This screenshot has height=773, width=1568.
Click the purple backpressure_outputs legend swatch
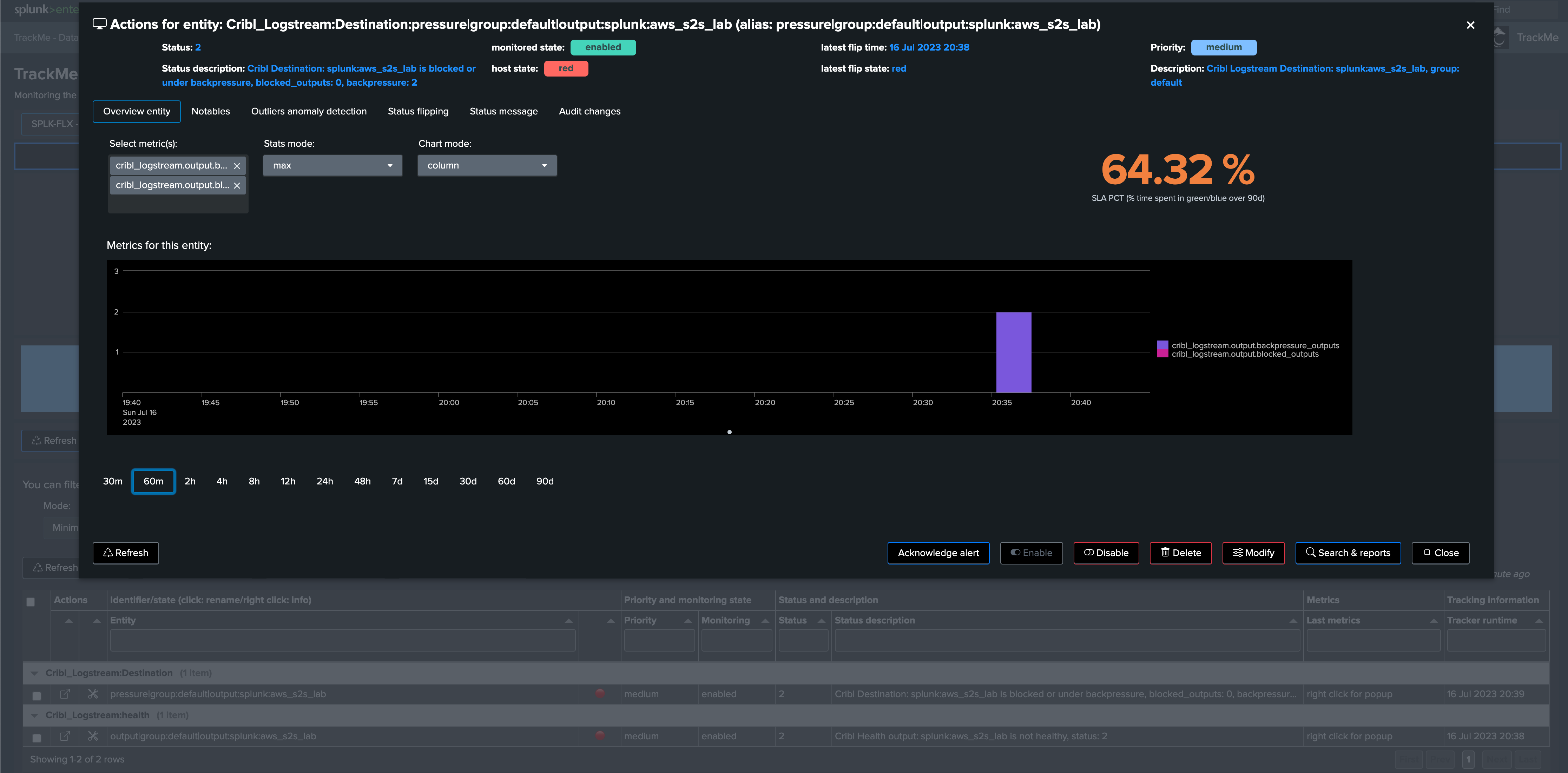click(x=1162, y=345)
